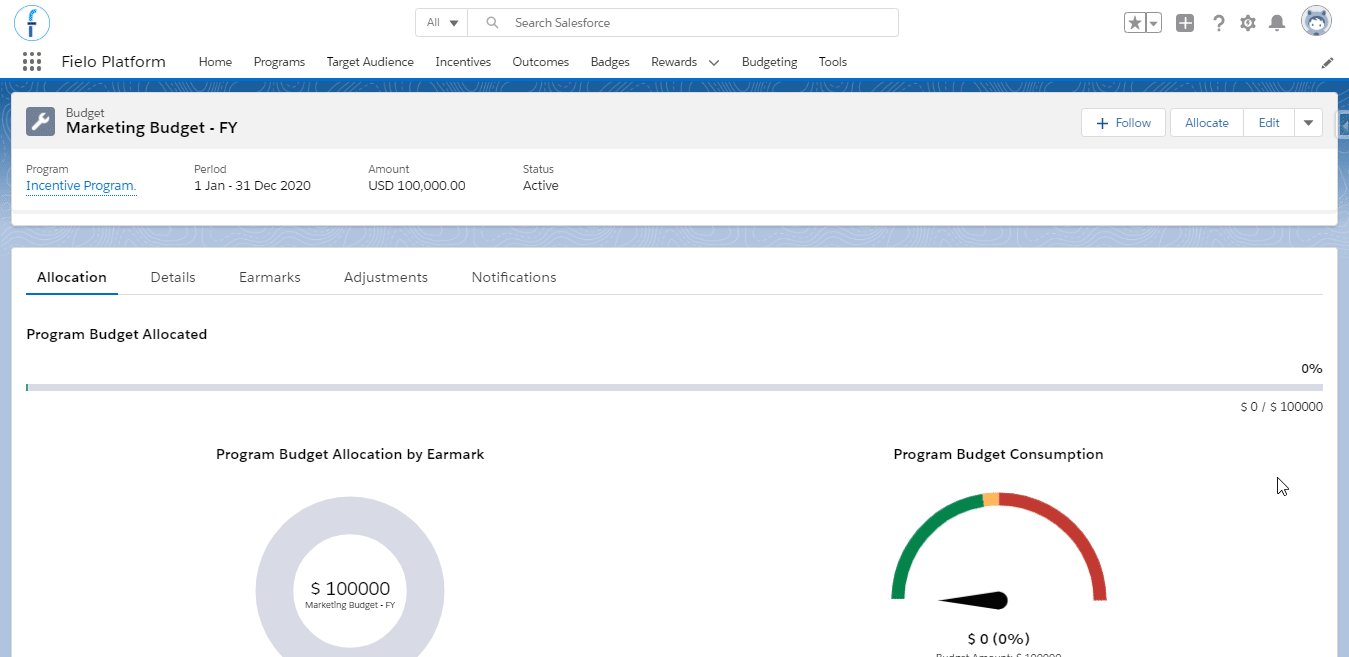Click the USD 100,000.00 amount value
The width and height of the screenshot is (1349, 657).
(x=417, y=186)
